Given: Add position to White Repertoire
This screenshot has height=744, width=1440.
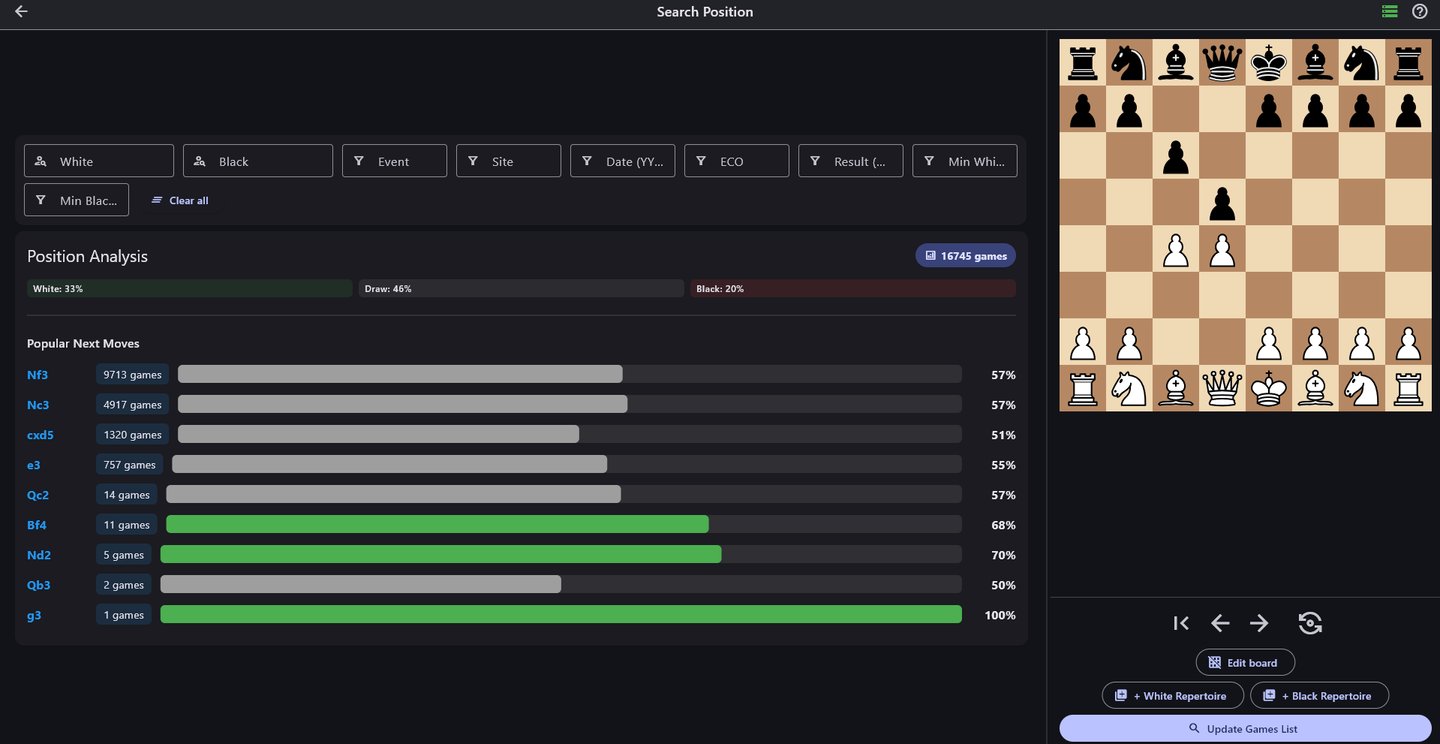Looking at the screenshot, I should [1173, 695].
